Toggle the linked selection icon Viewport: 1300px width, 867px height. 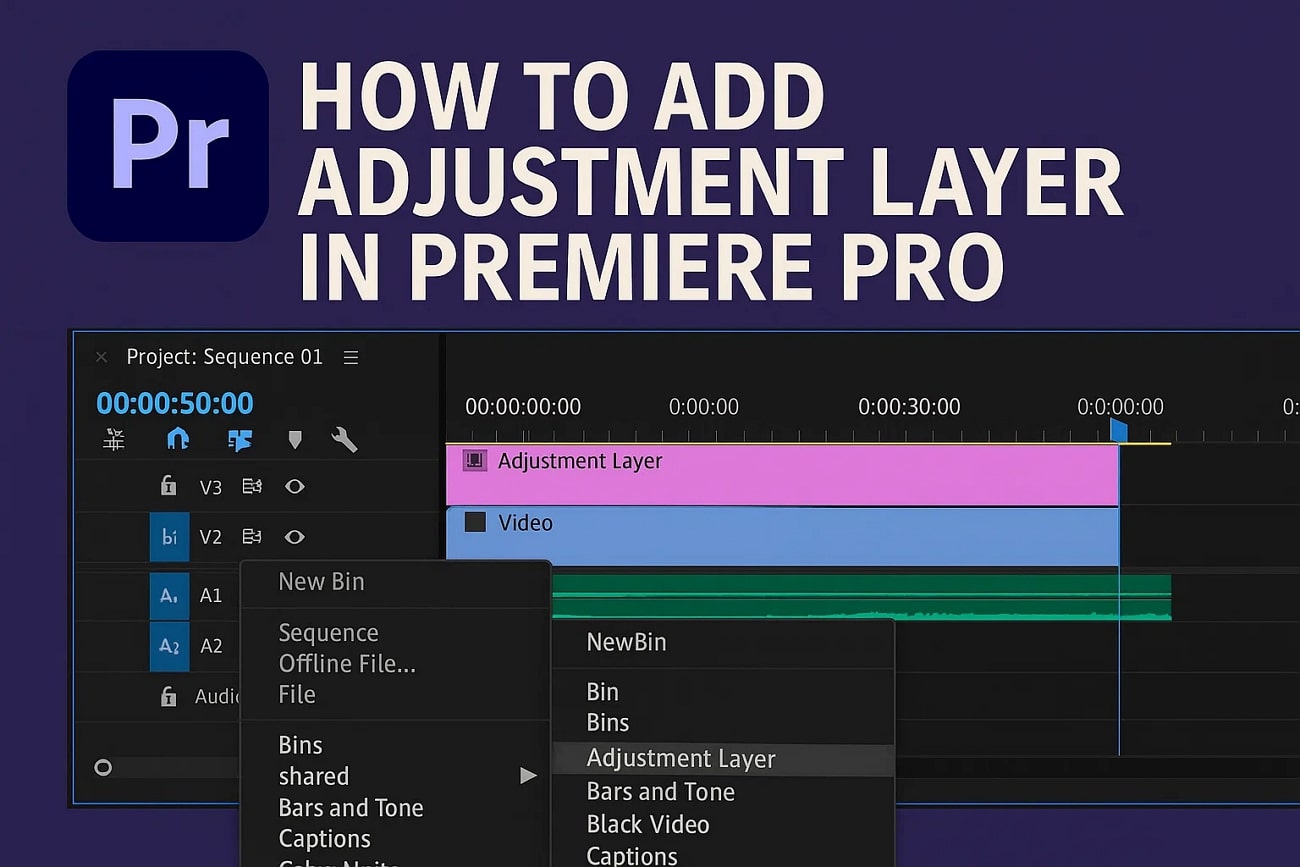point(114,439)
